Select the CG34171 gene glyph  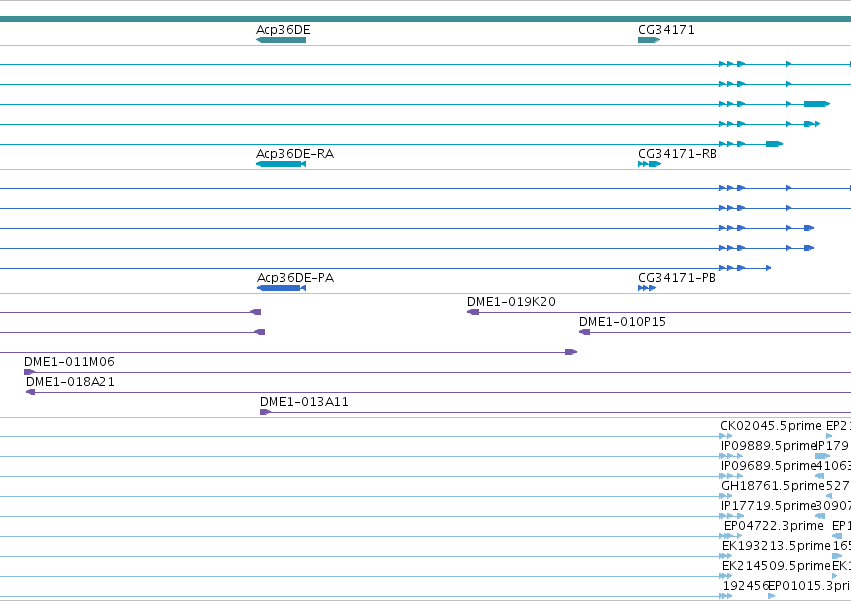(x=649, y=40)
